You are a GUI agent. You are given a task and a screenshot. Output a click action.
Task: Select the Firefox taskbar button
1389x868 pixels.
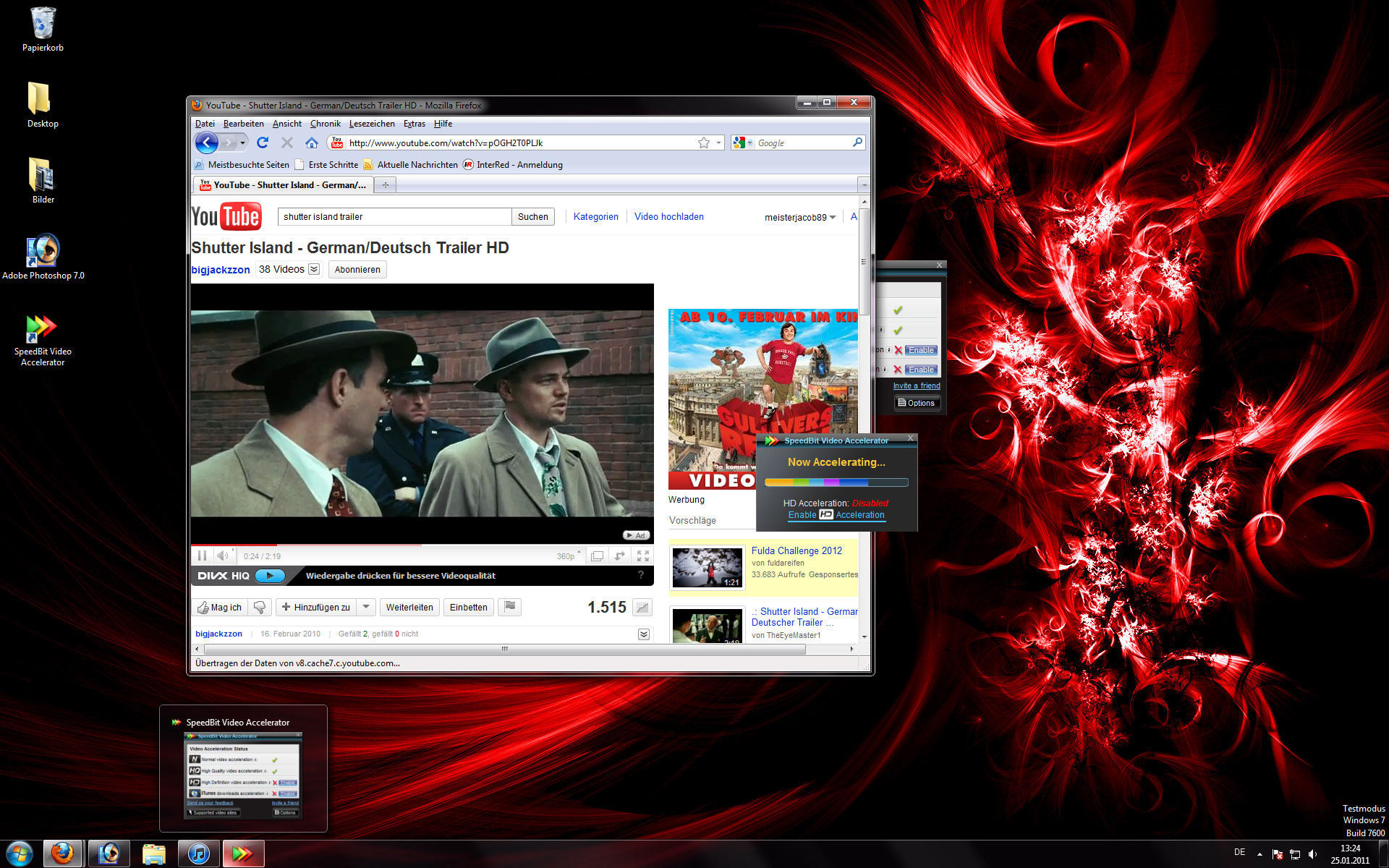64,854
